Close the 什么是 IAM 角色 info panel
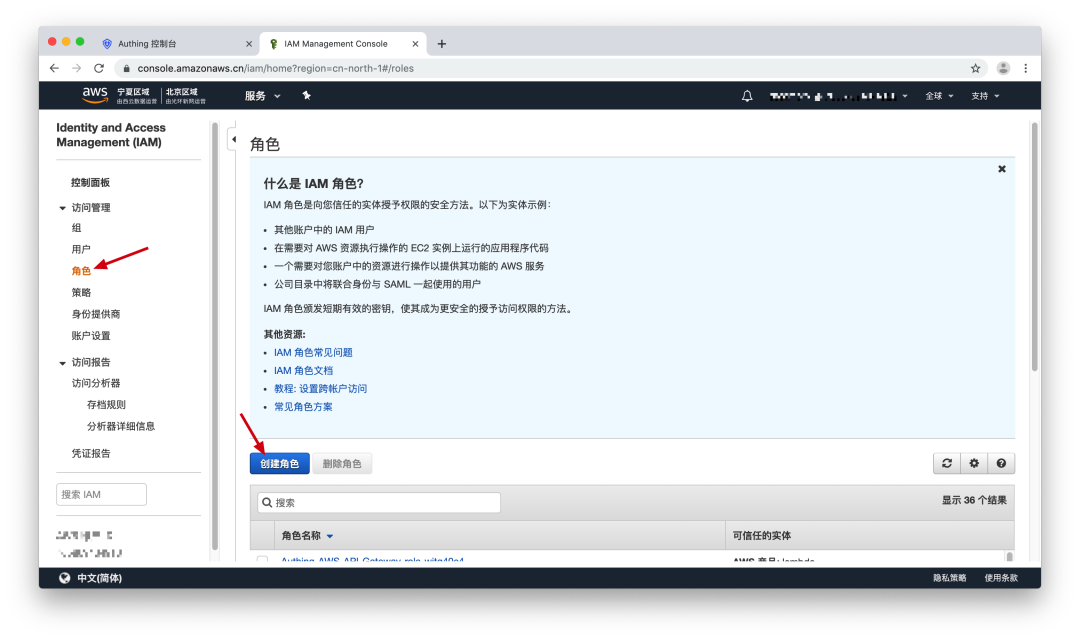The image size is (1080, 640). [1001, 169]
